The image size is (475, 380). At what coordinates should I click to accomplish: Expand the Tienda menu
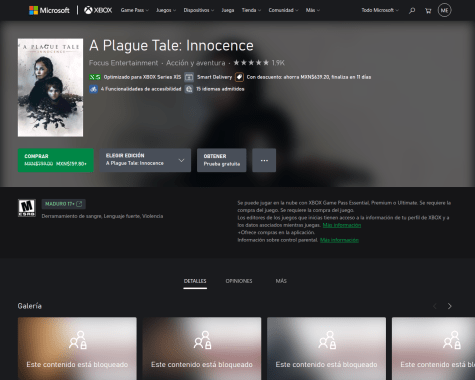click(x=251, y=10)
